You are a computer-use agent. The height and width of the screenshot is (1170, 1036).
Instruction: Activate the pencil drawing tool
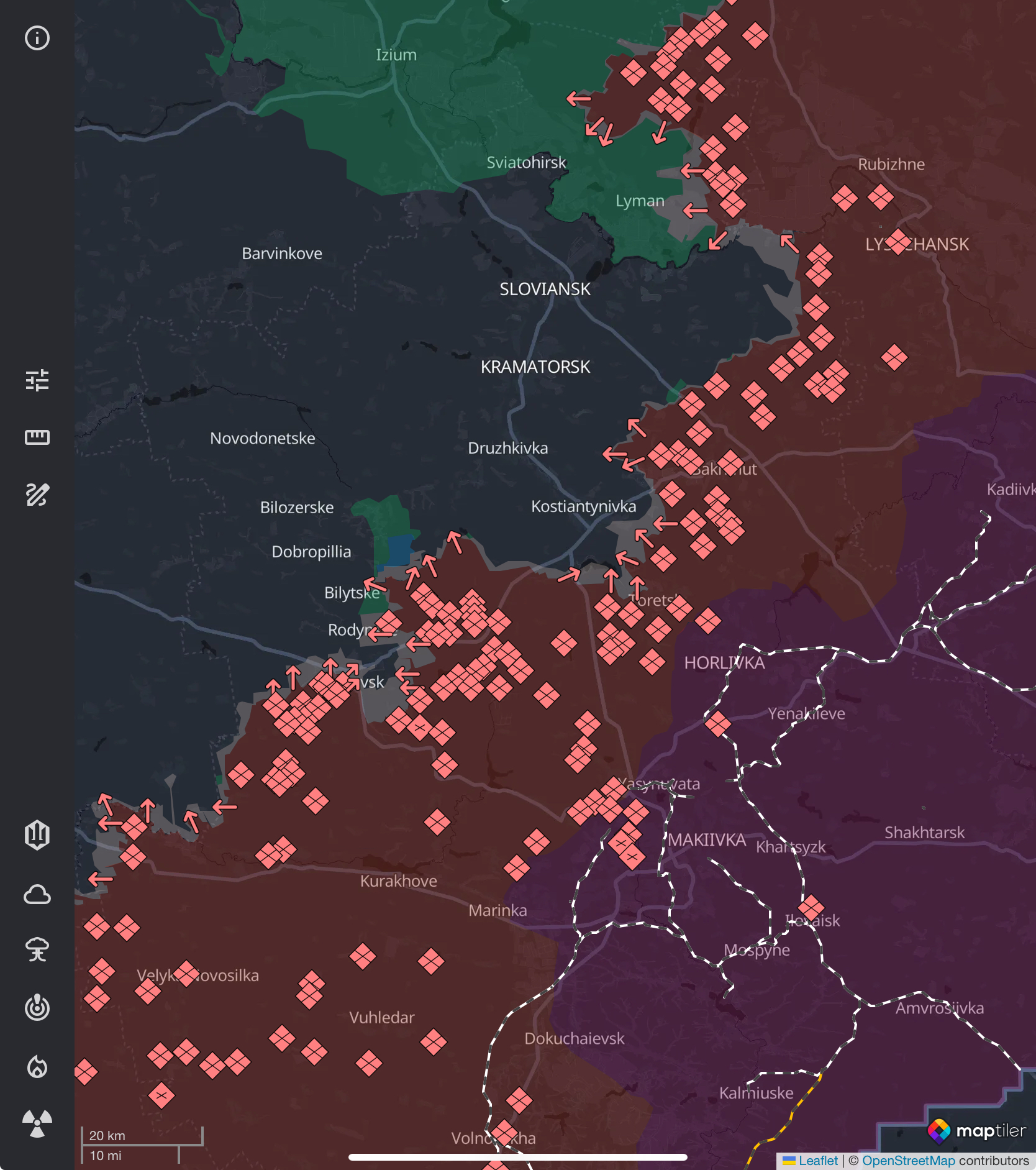[37, 495]
